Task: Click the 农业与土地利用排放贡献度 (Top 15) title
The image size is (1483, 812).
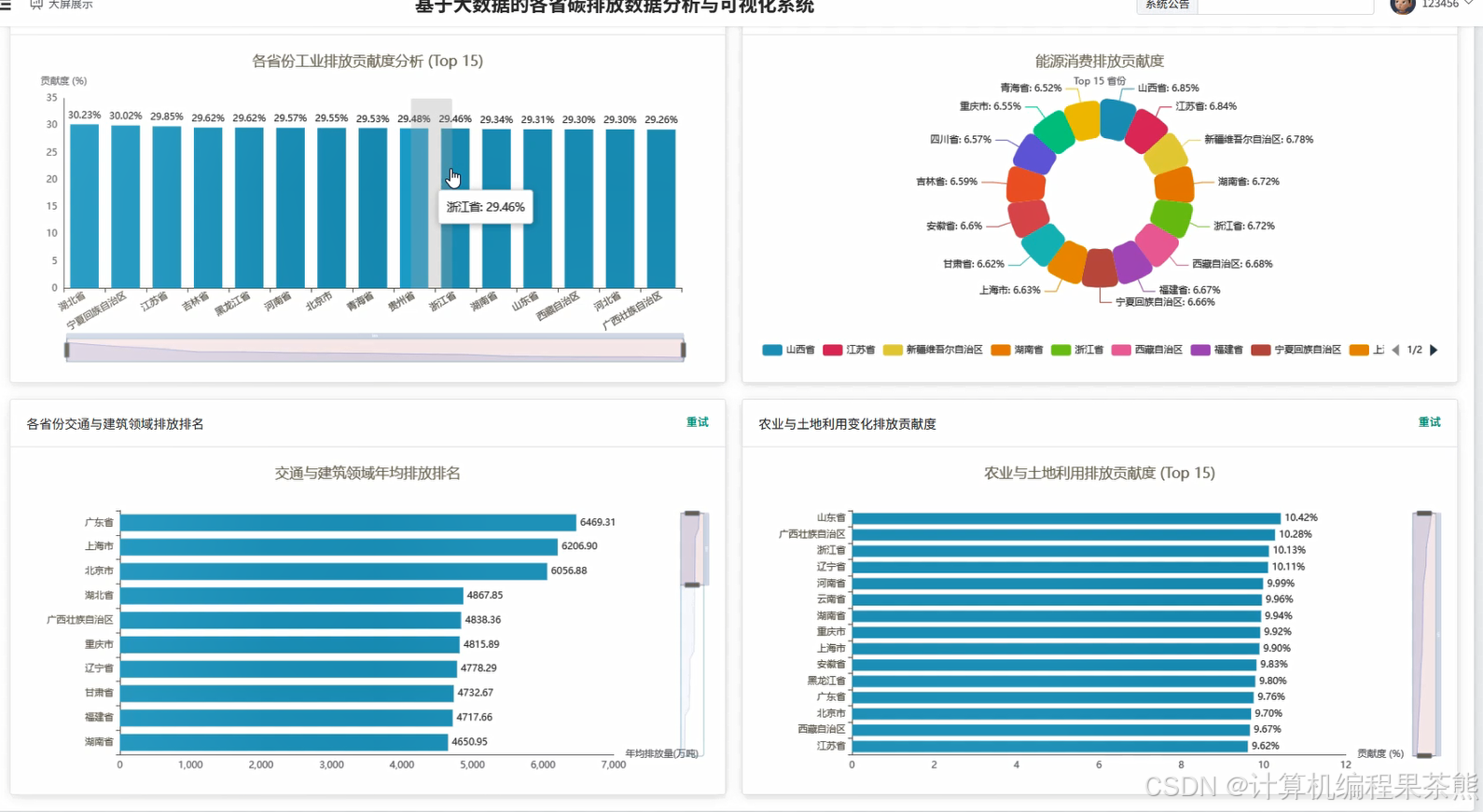Action: click(1100, 473)
